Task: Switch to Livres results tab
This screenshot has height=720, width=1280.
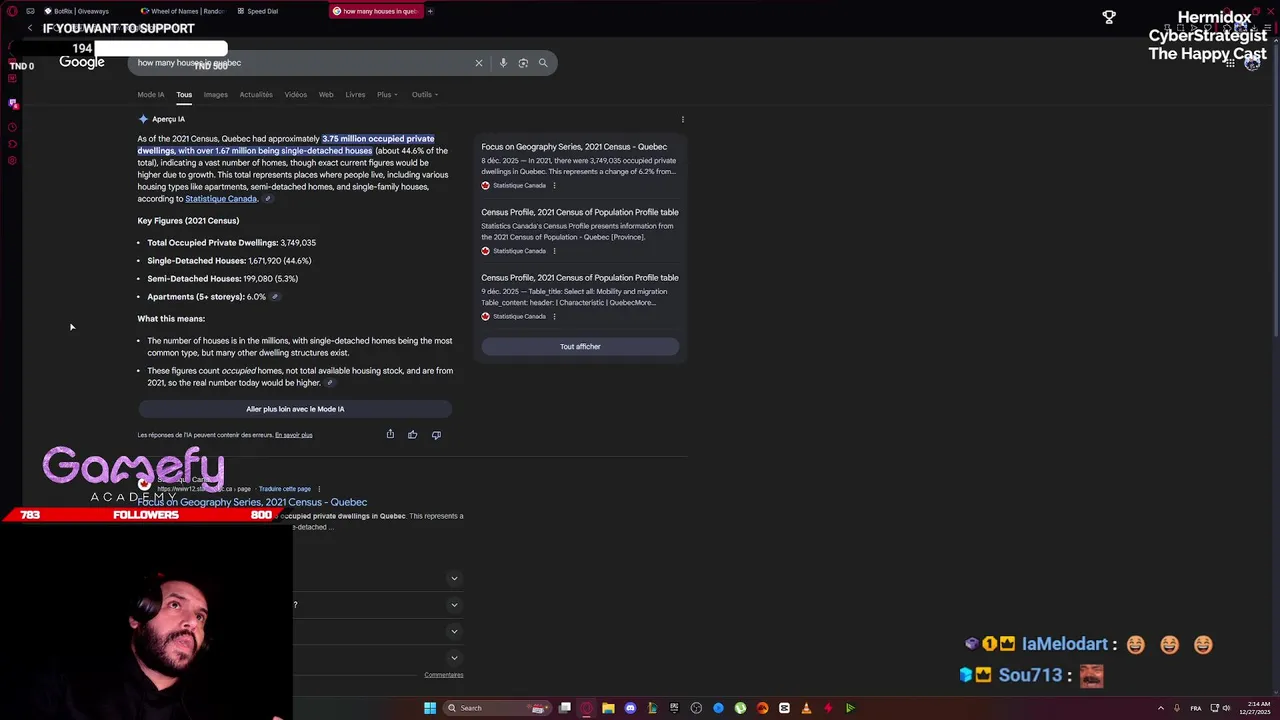Action: 355,95
